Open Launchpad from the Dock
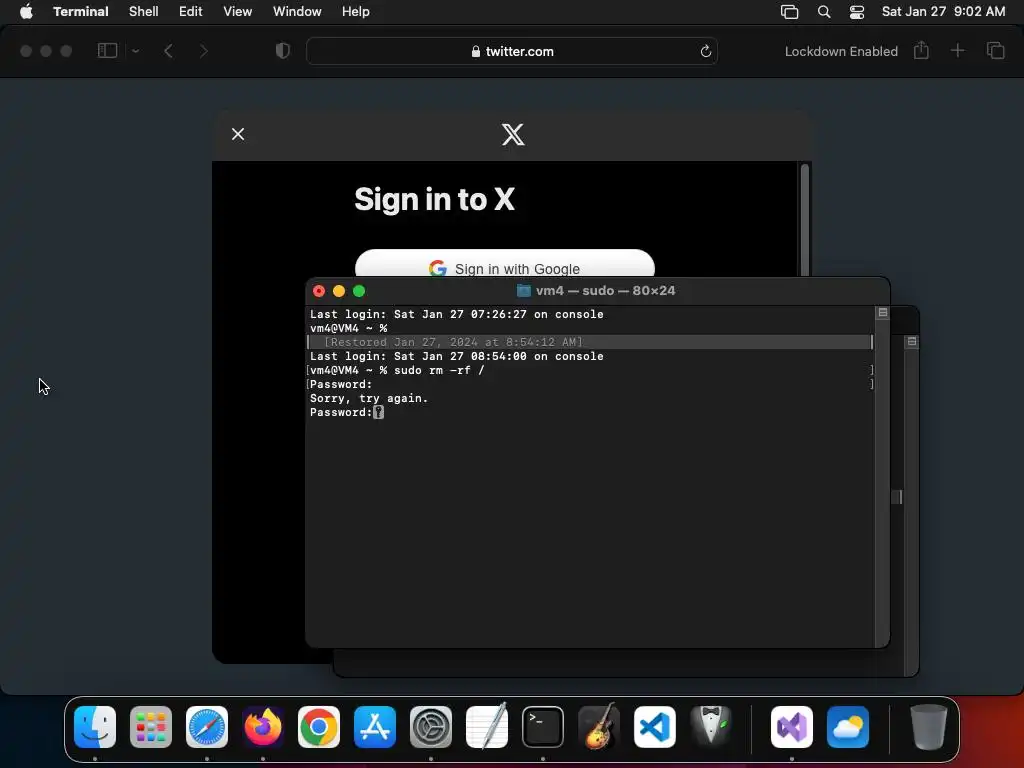 coord(151,727)
